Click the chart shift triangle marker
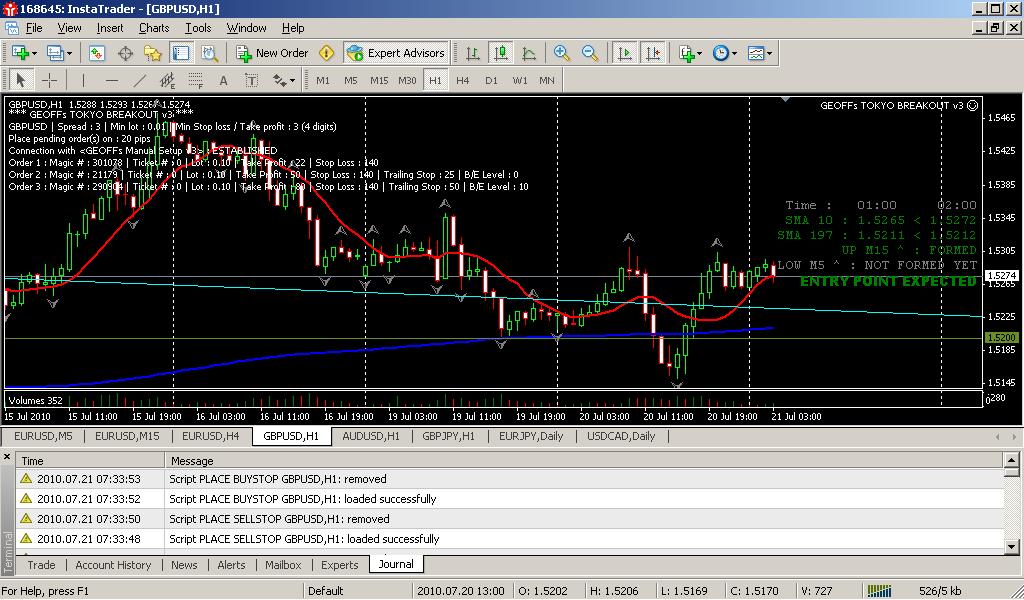The height and width of the screenshot is (600, 1024). (x=785, y=99)
